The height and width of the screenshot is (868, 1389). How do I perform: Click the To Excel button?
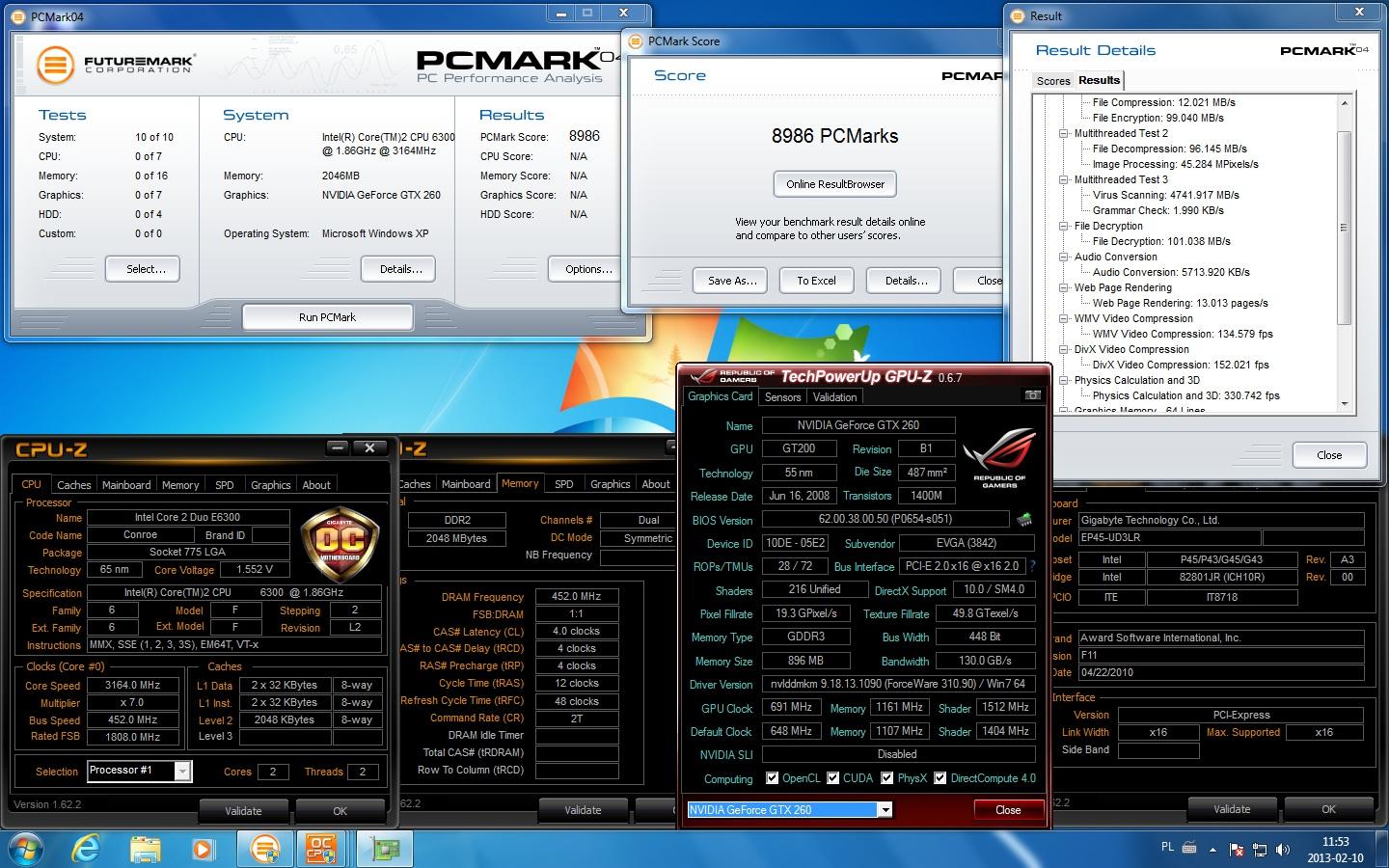816,281
